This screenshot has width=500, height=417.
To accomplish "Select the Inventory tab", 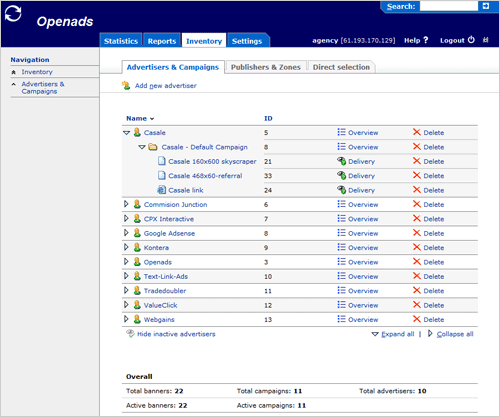I will pos(204,41).
